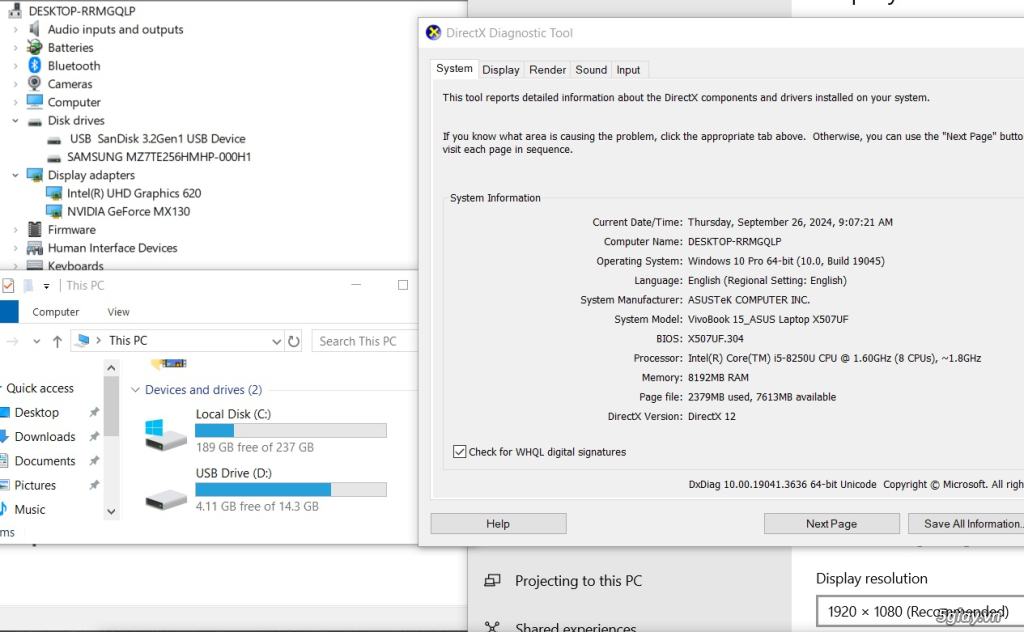Expand the Firmware node

pyautogui.click(x=16, y=230)
